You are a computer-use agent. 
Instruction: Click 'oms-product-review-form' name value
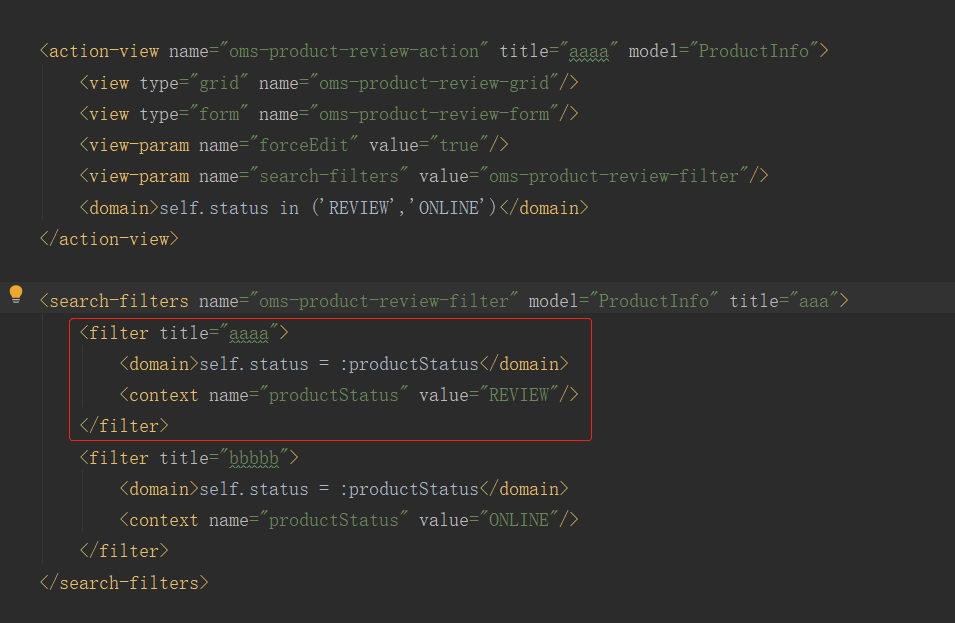tap(434, 114)
